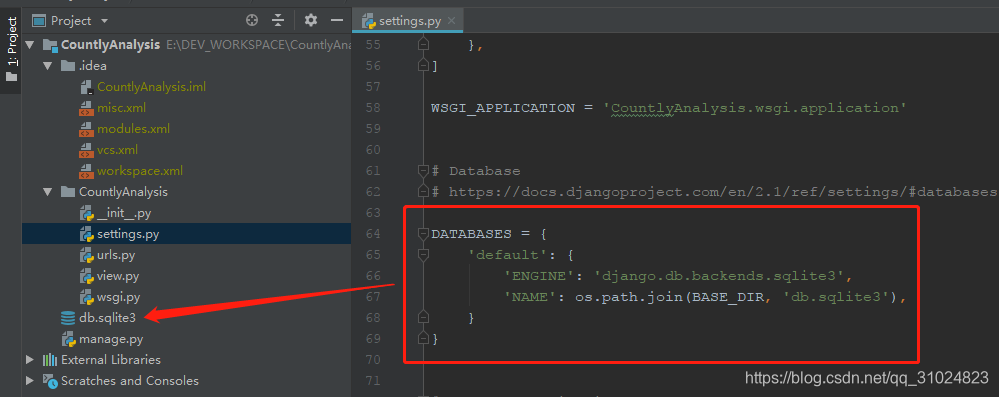999x397 pixels.
Task: Click the misc.xml file icon
Action: pyautogui.click(x=86, y=108)
